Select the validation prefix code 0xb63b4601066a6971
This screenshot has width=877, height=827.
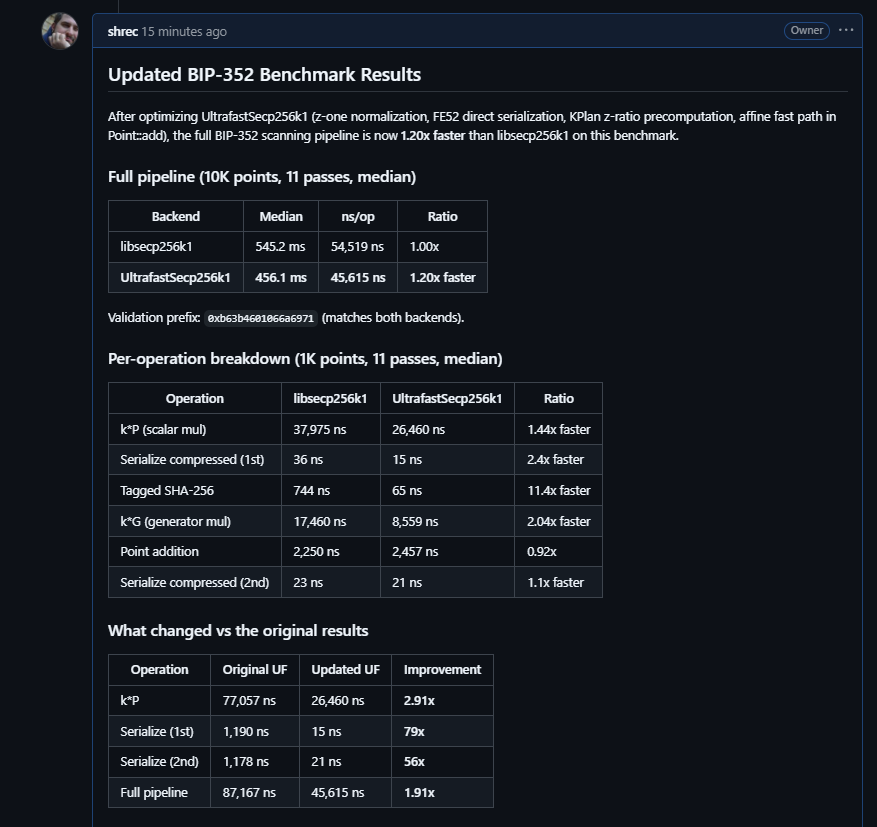click(x=261, y=318)
